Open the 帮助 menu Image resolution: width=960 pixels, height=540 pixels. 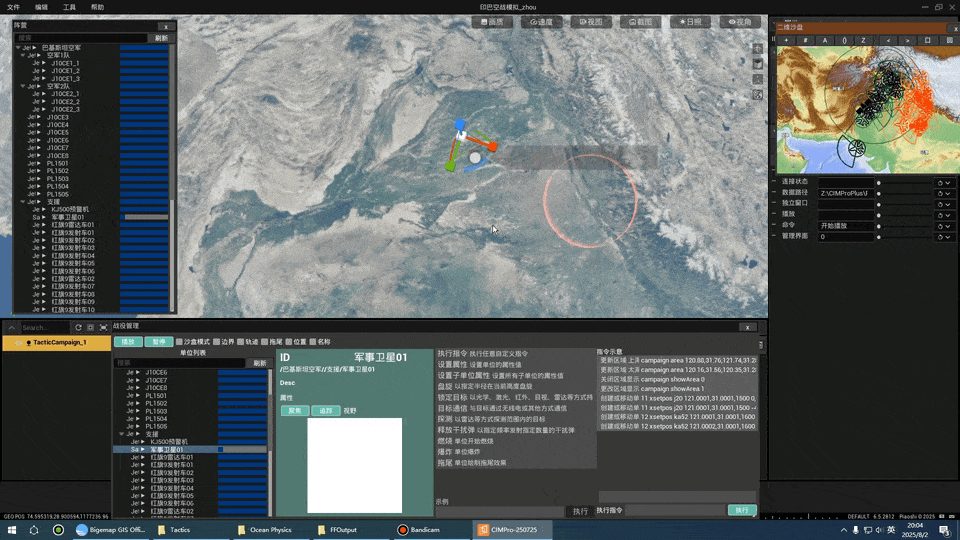coord(97,7)
